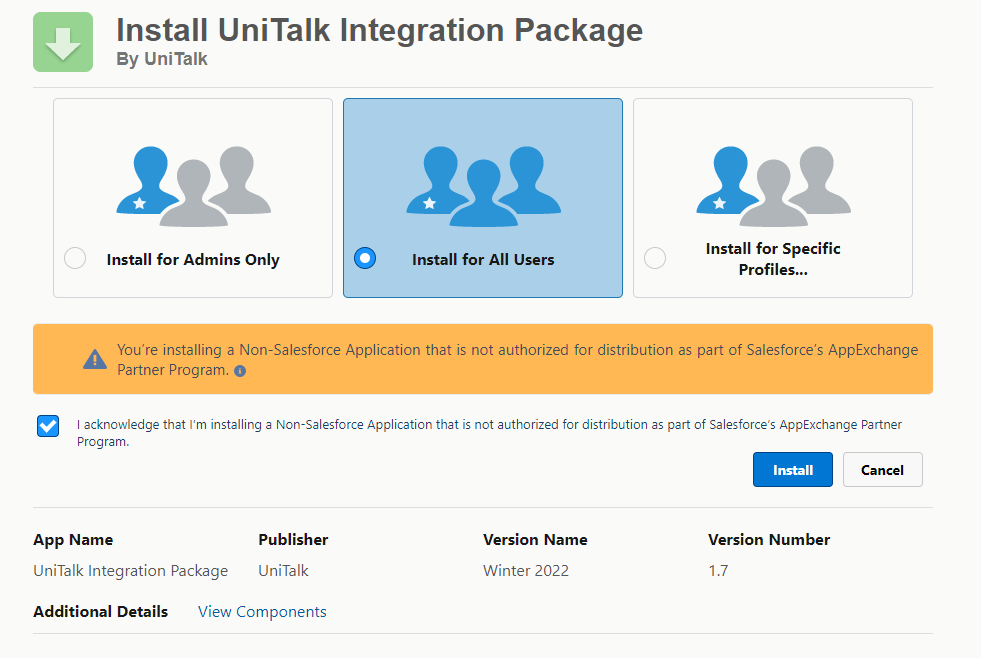Click the Additional Details label

(100, 611)
